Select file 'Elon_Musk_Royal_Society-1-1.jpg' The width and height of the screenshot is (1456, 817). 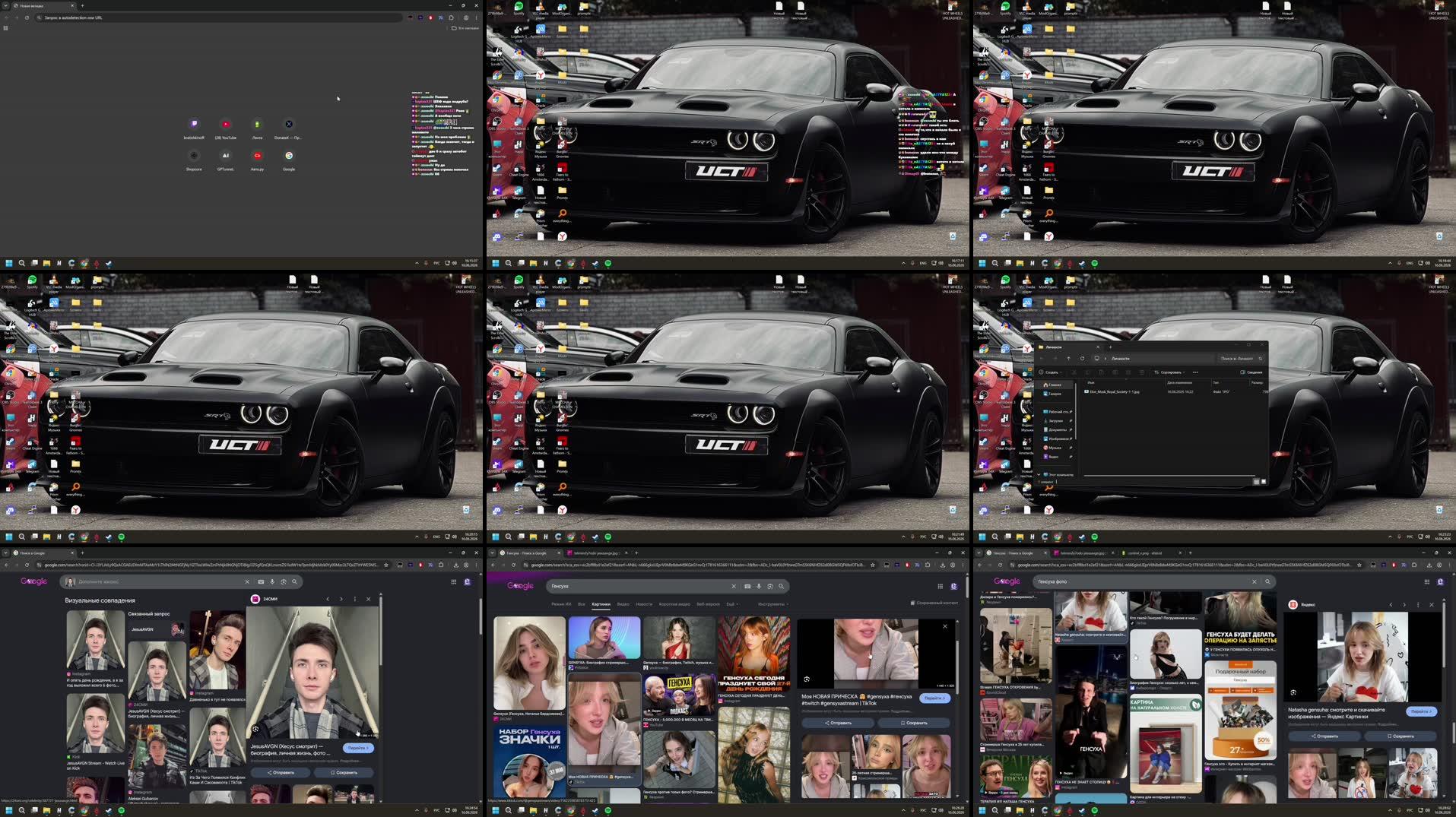click(x=1115, y=391)
